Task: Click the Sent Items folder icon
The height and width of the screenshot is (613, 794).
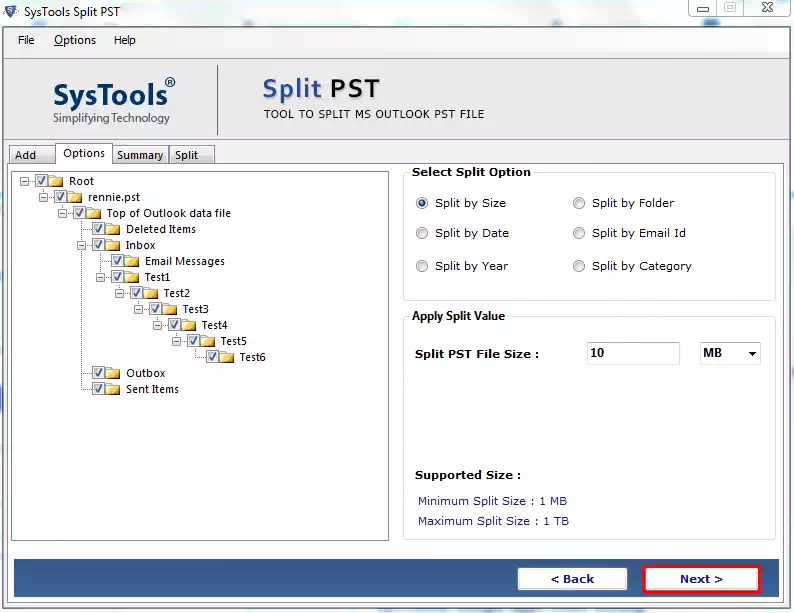Action: pyautogui.click(x=113, y=389)
